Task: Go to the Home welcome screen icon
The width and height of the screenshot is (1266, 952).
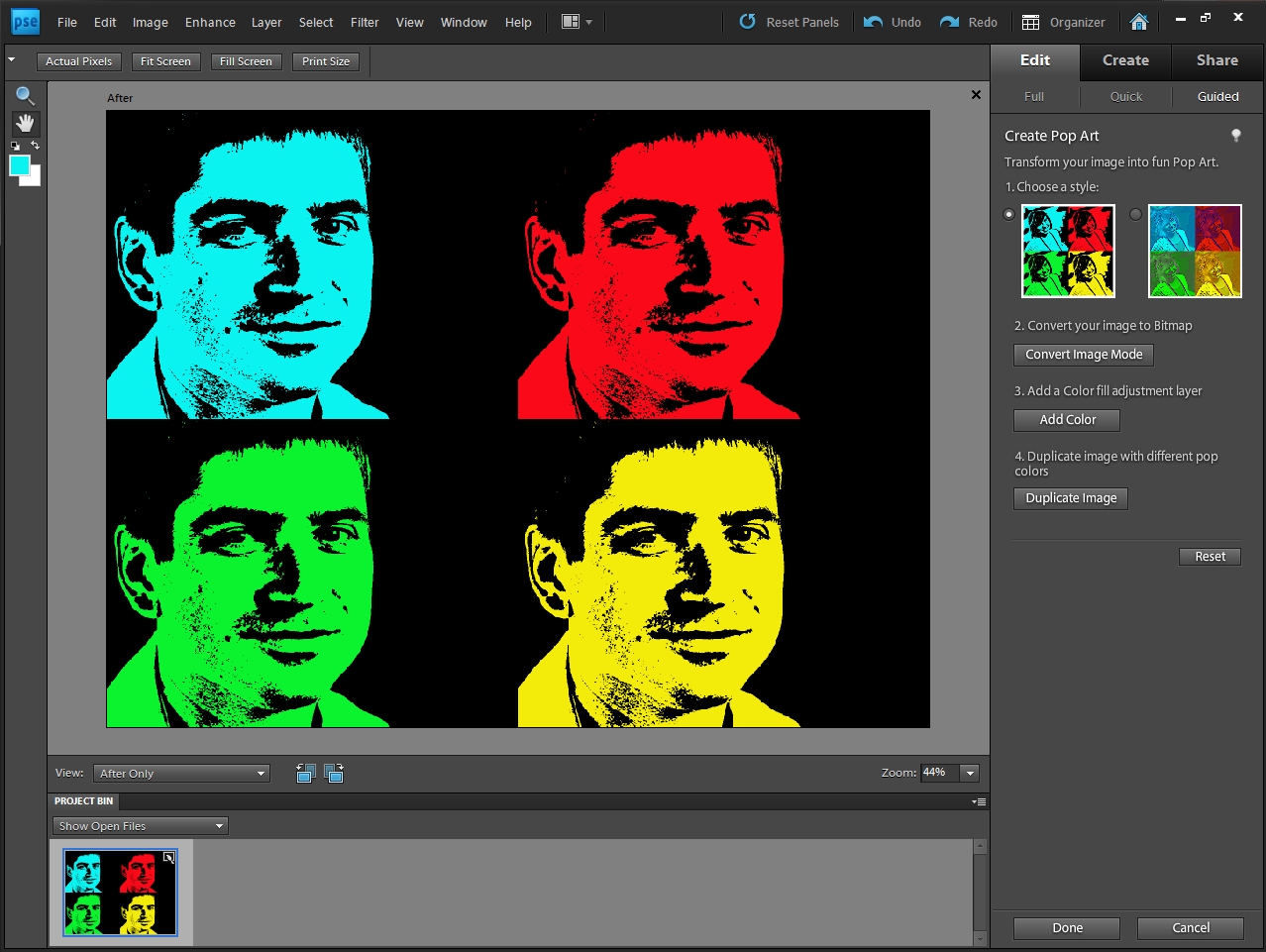Action: 1139,22
